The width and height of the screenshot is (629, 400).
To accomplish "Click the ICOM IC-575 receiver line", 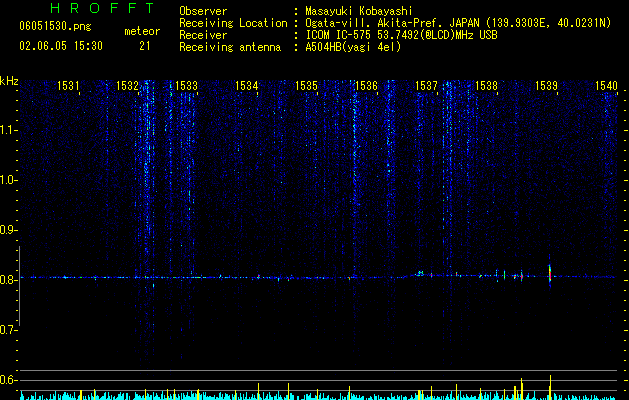I will (401, 35).
